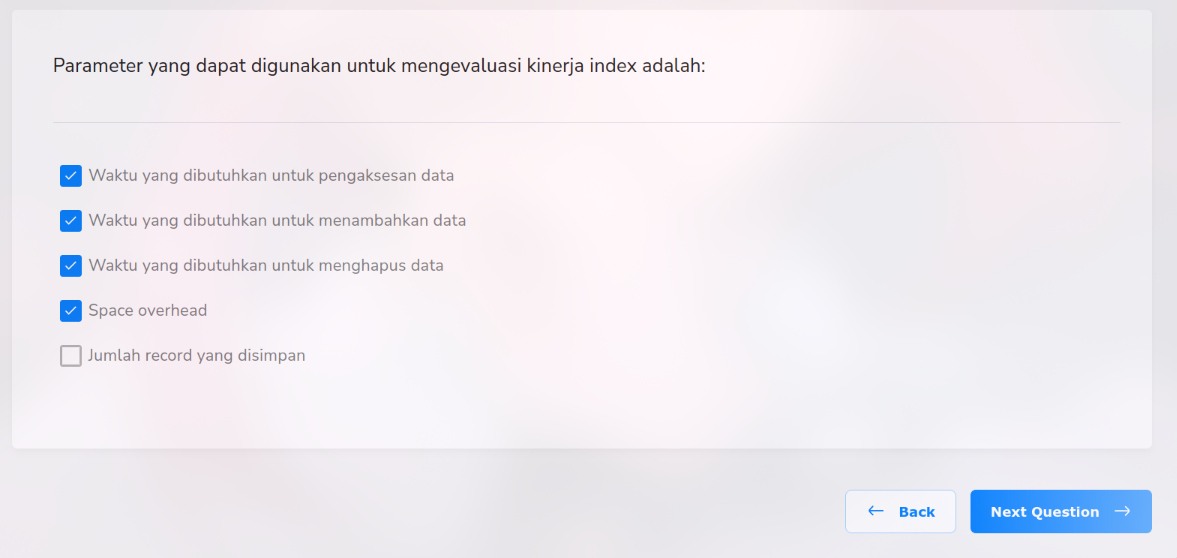Click the 'Space overhead' option text
The width and height of the screenshot is (1177, 558).
tap(148, 311)
